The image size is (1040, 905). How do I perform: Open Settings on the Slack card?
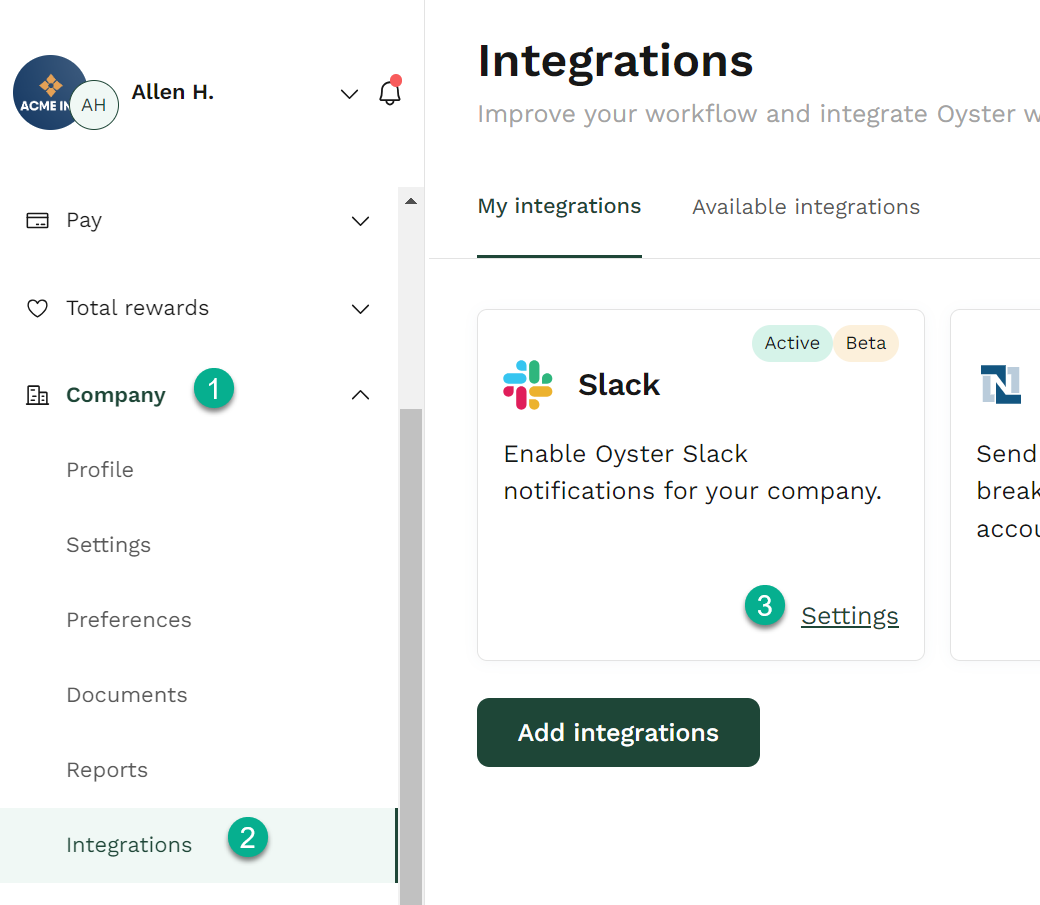pyautogui.click(x=849, y=616)
